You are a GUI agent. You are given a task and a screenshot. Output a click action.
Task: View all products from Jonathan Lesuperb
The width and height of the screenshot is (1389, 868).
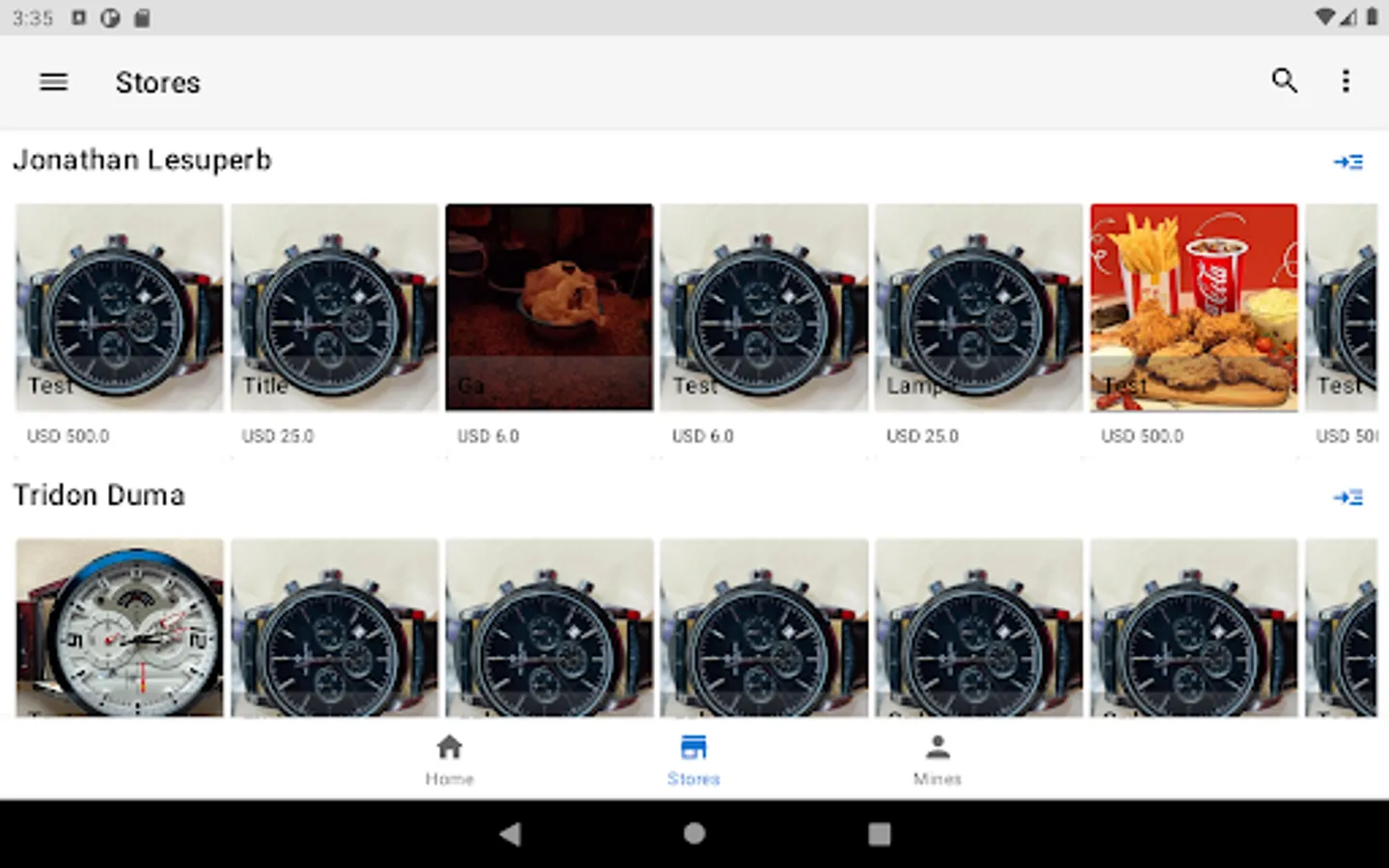[x=1349, y=161]
